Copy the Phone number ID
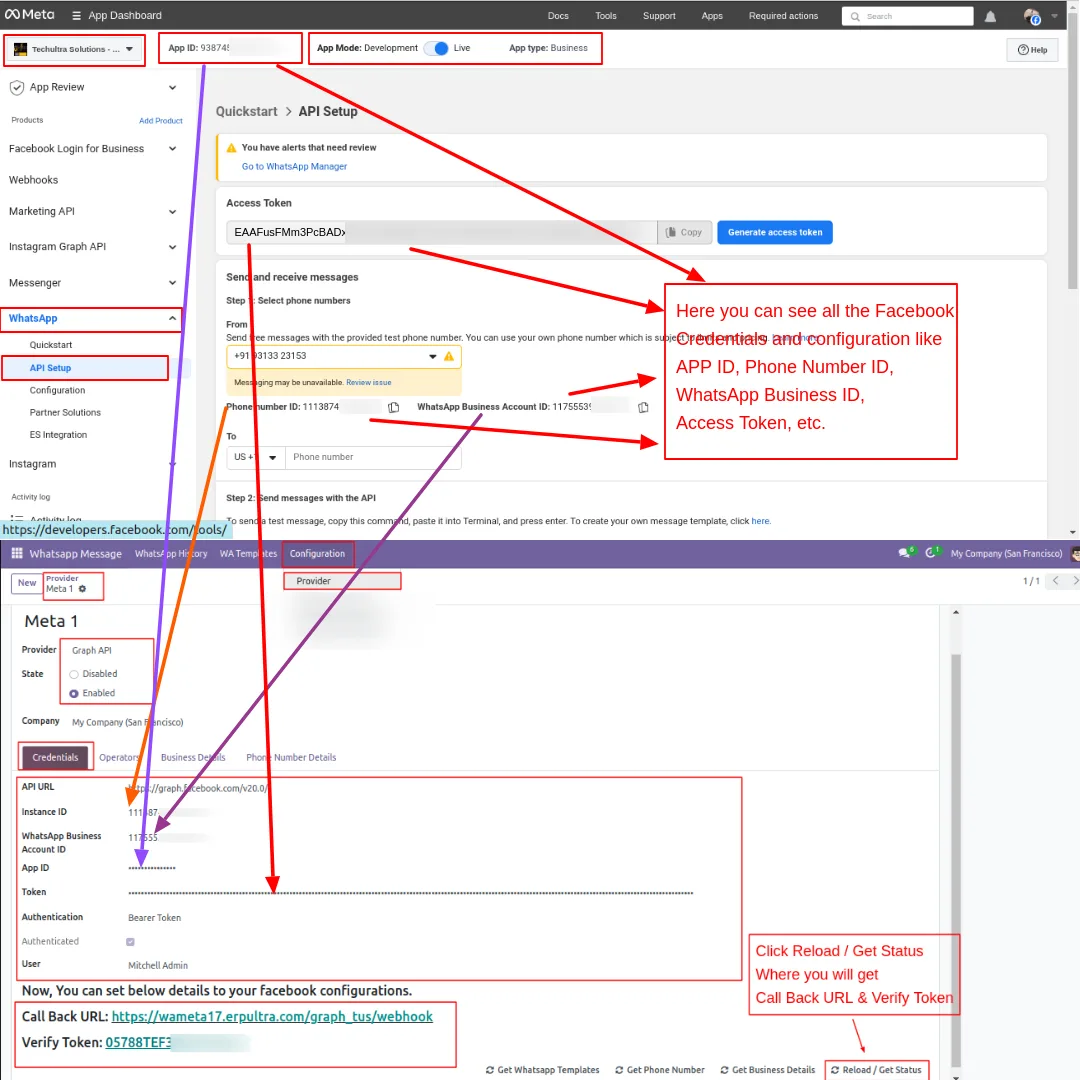Screen dimensions: 1080x1080 pos(393,408)
